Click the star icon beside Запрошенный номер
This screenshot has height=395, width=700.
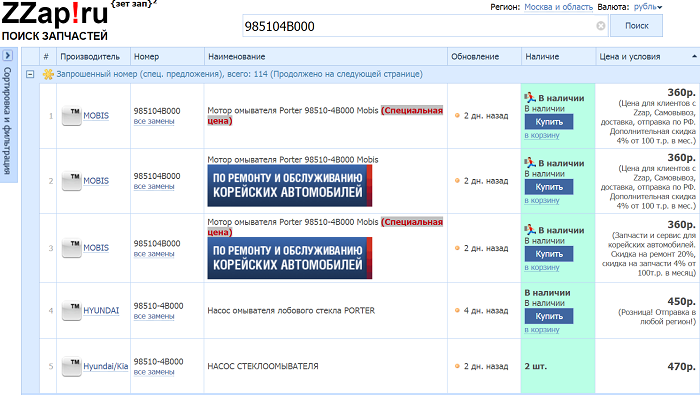48,74
